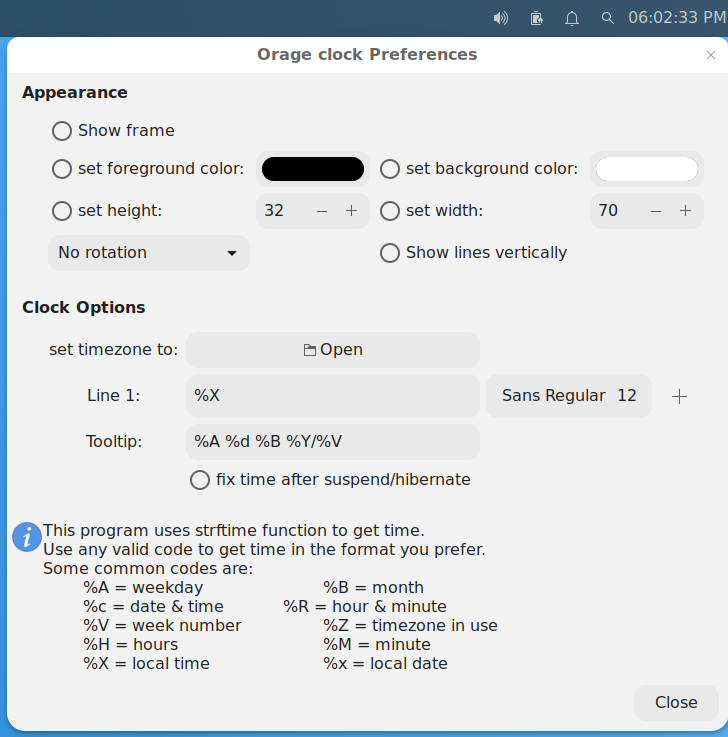Increase the width value with plus
This screenshot has height=737, width=728.
tap(686, 211)
